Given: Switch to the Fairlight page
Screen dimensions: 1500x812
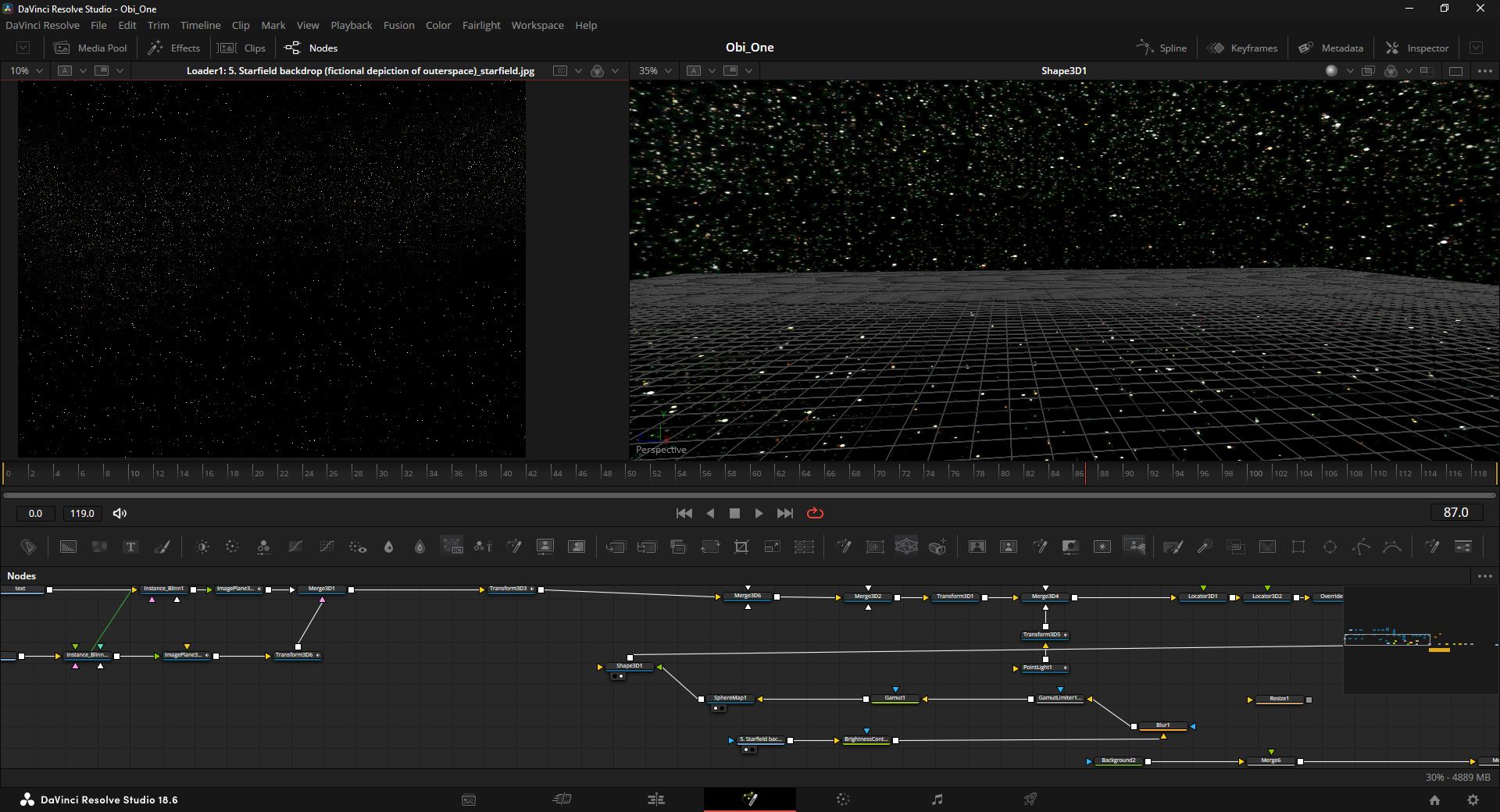Looking at the screenshot, I should pyautogui.click(x=937, y=799).
